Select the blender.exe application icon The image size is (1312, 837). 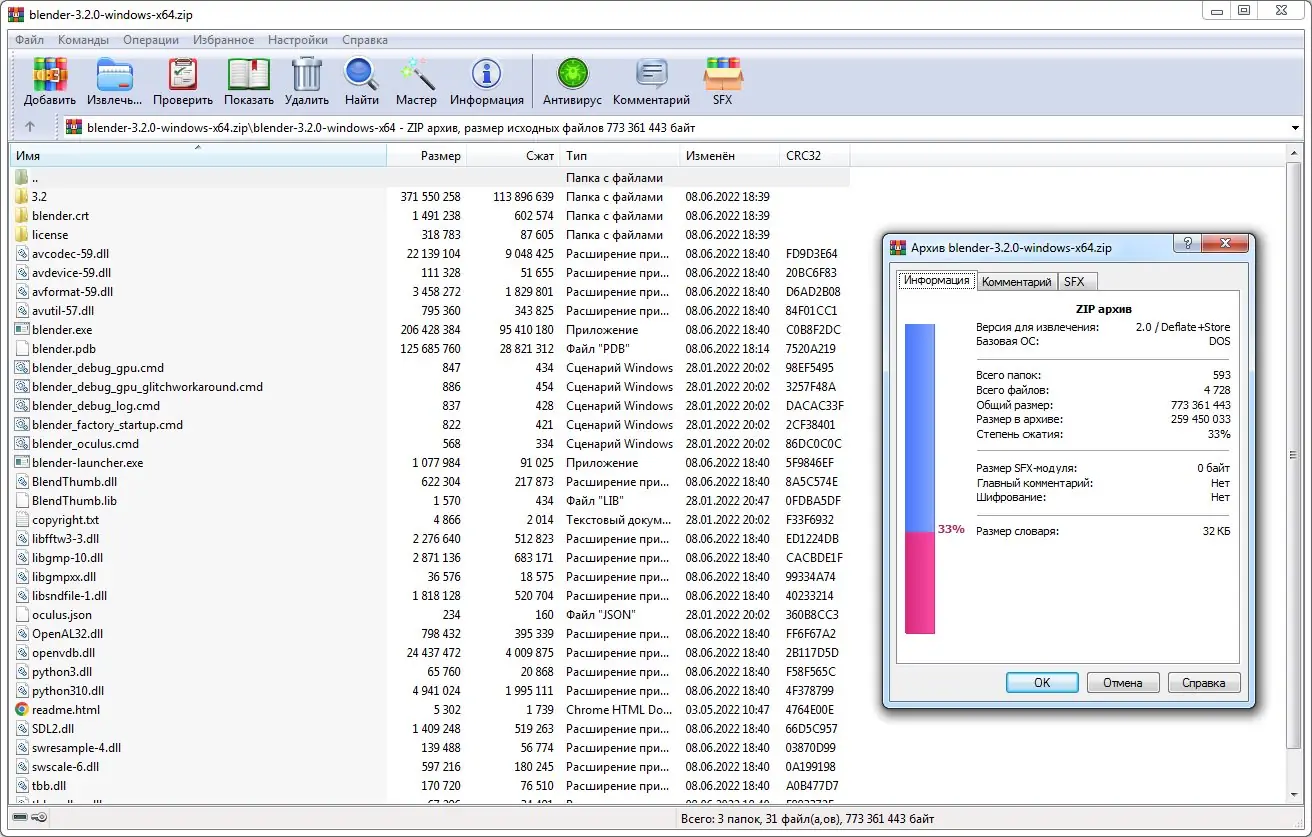pyautogui.click(x=22, y=330)
